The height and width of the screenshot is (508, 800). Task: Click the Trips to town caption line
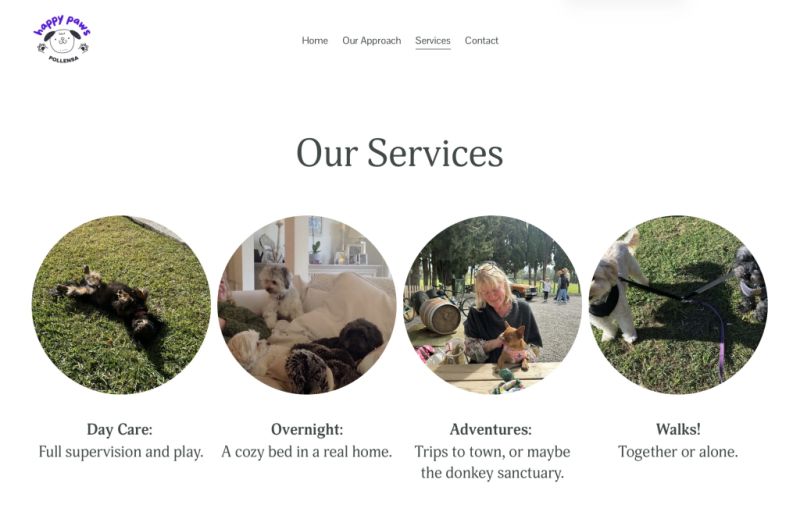pos(492,452)
